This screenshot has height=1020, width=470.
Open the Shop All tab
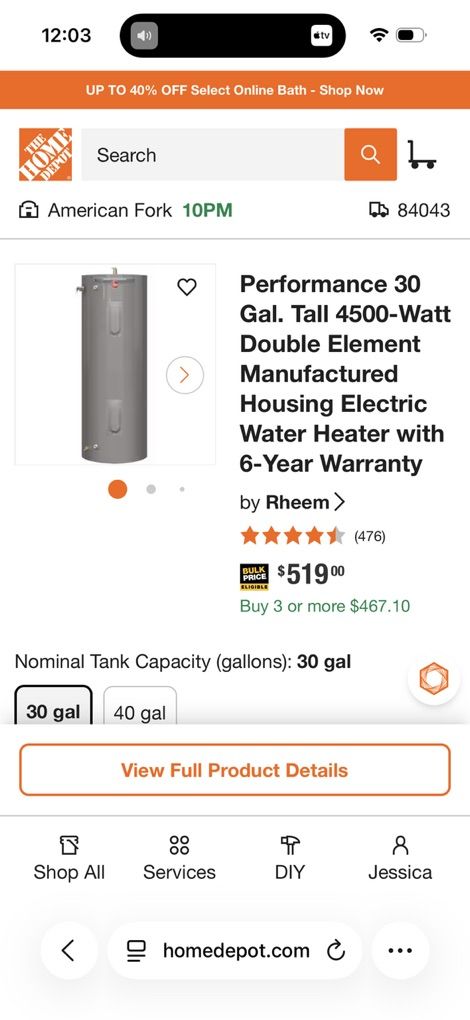coord(69,859)
